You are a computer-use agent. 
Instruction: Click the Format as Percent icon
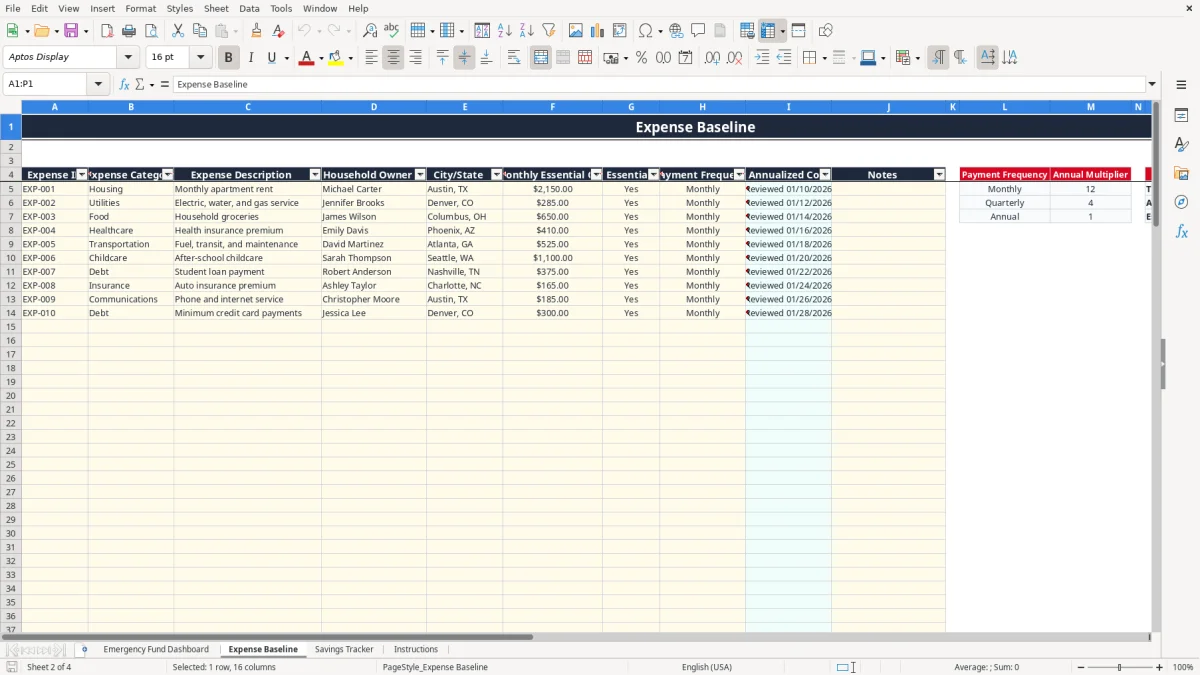(642, 58)
